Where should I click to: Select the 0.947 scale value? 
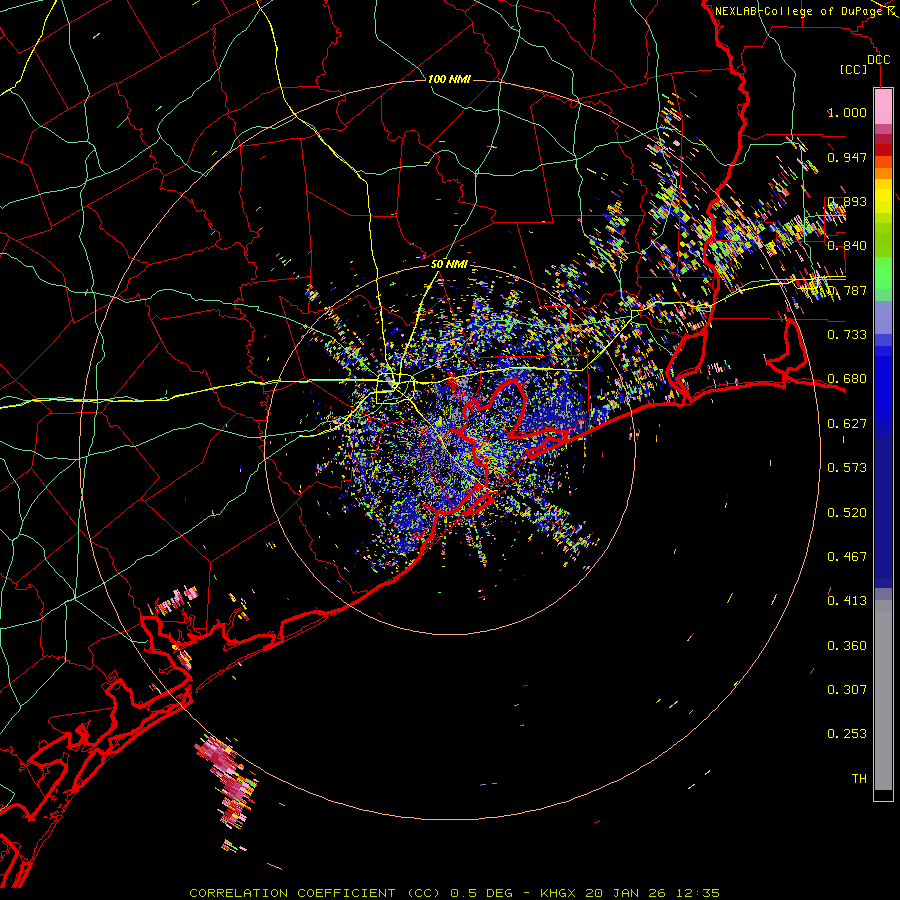tap(847, 157)
